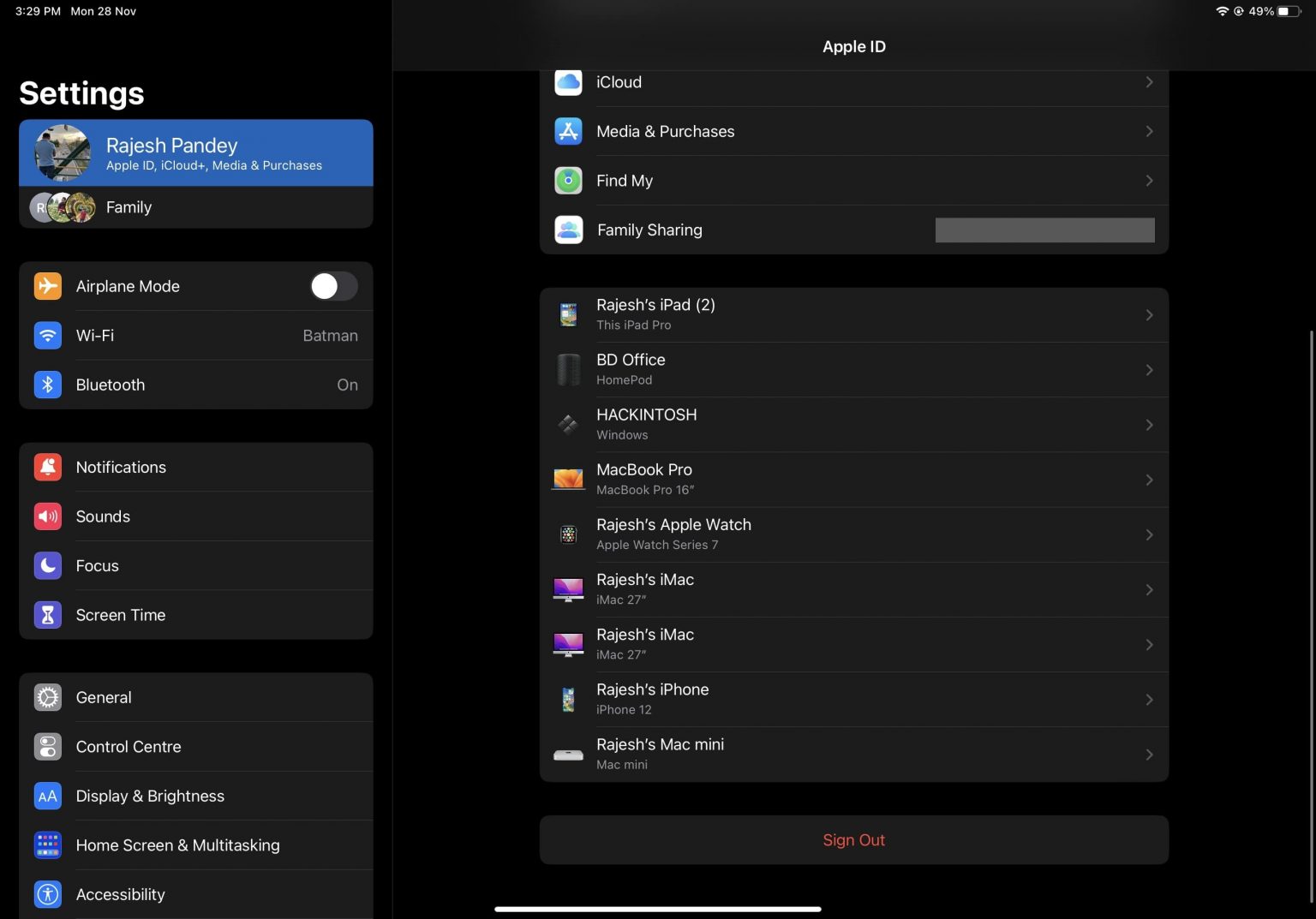1316x919 pixels.
Task: Open Family Sharing settings
Action: [x=854, y=230]
